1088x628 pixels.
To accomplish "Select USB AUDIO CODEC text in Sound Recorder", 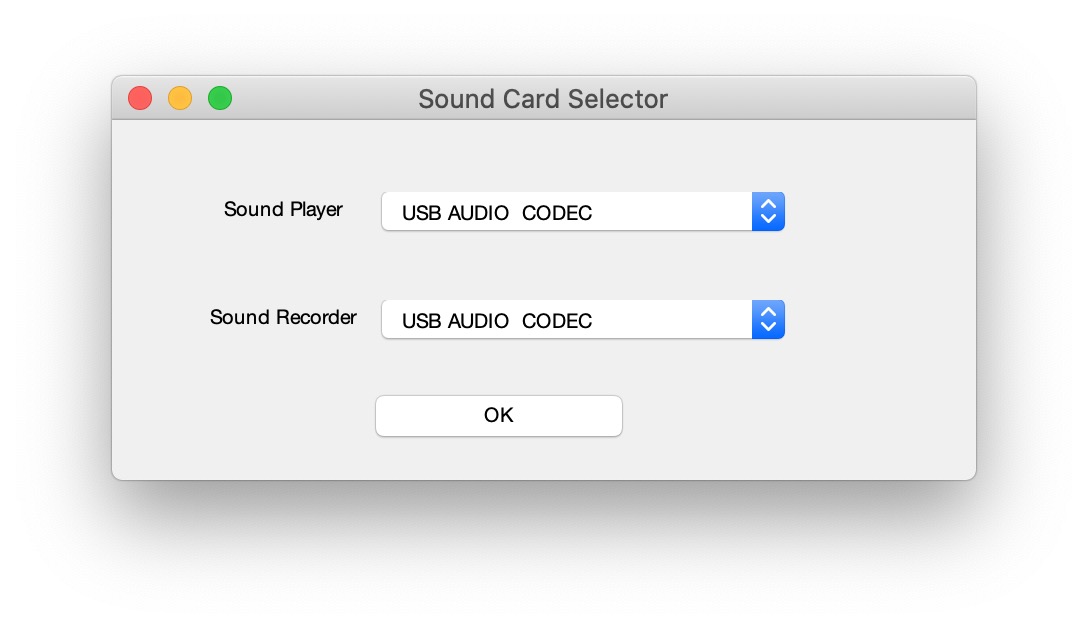I will (x=497, y=321).
